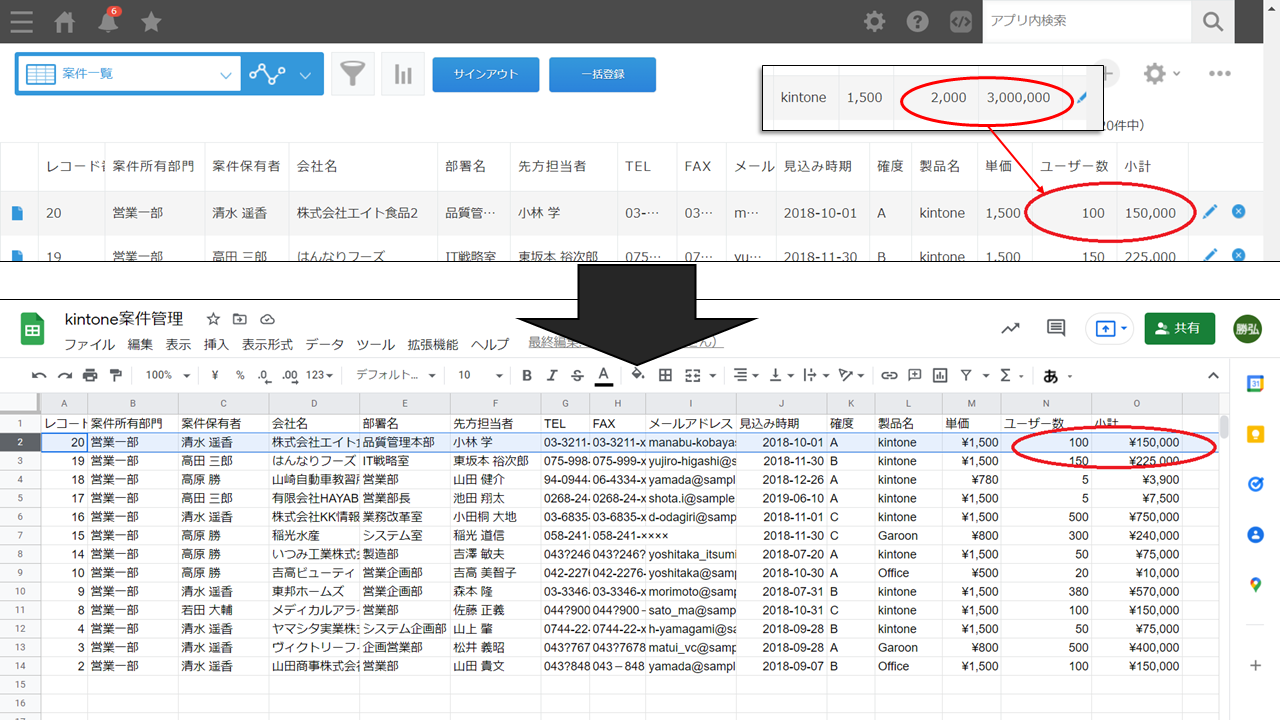Apply yen currency format
Image resolution: width=1280 pixels, height=720 pixels.
(216, 375)
